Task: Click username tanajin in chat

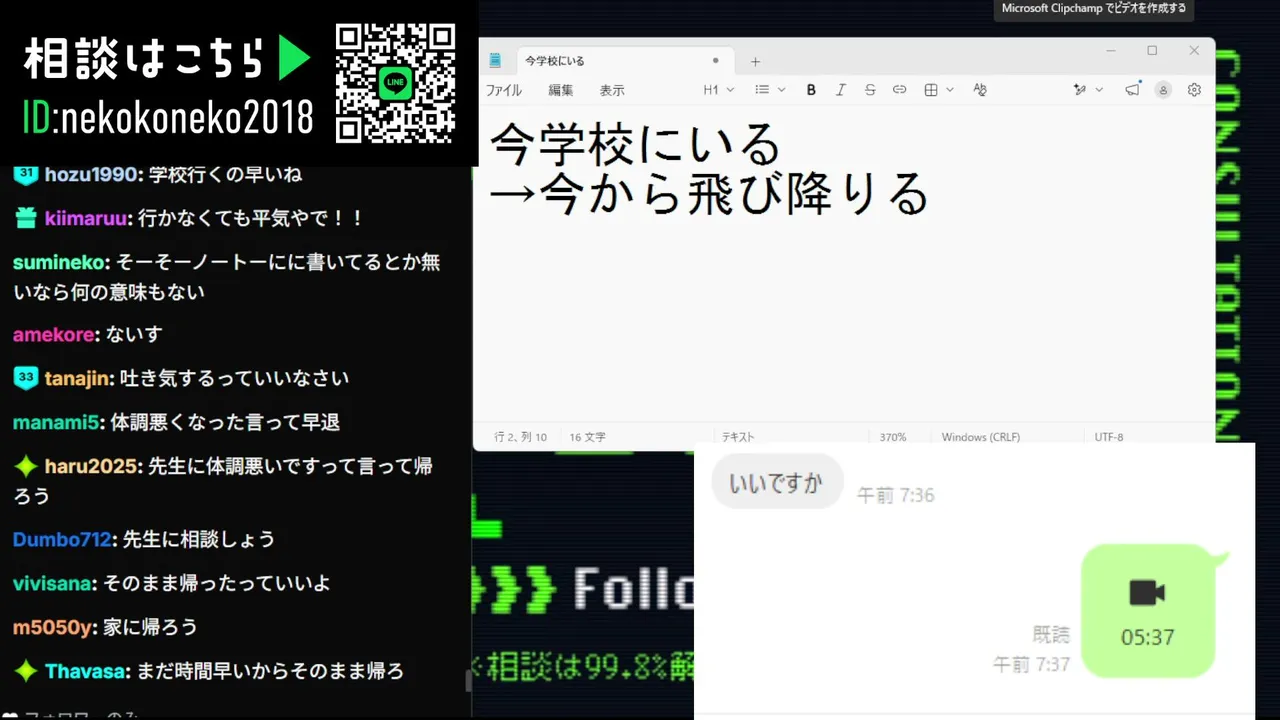Action: [x=79, y=378]
